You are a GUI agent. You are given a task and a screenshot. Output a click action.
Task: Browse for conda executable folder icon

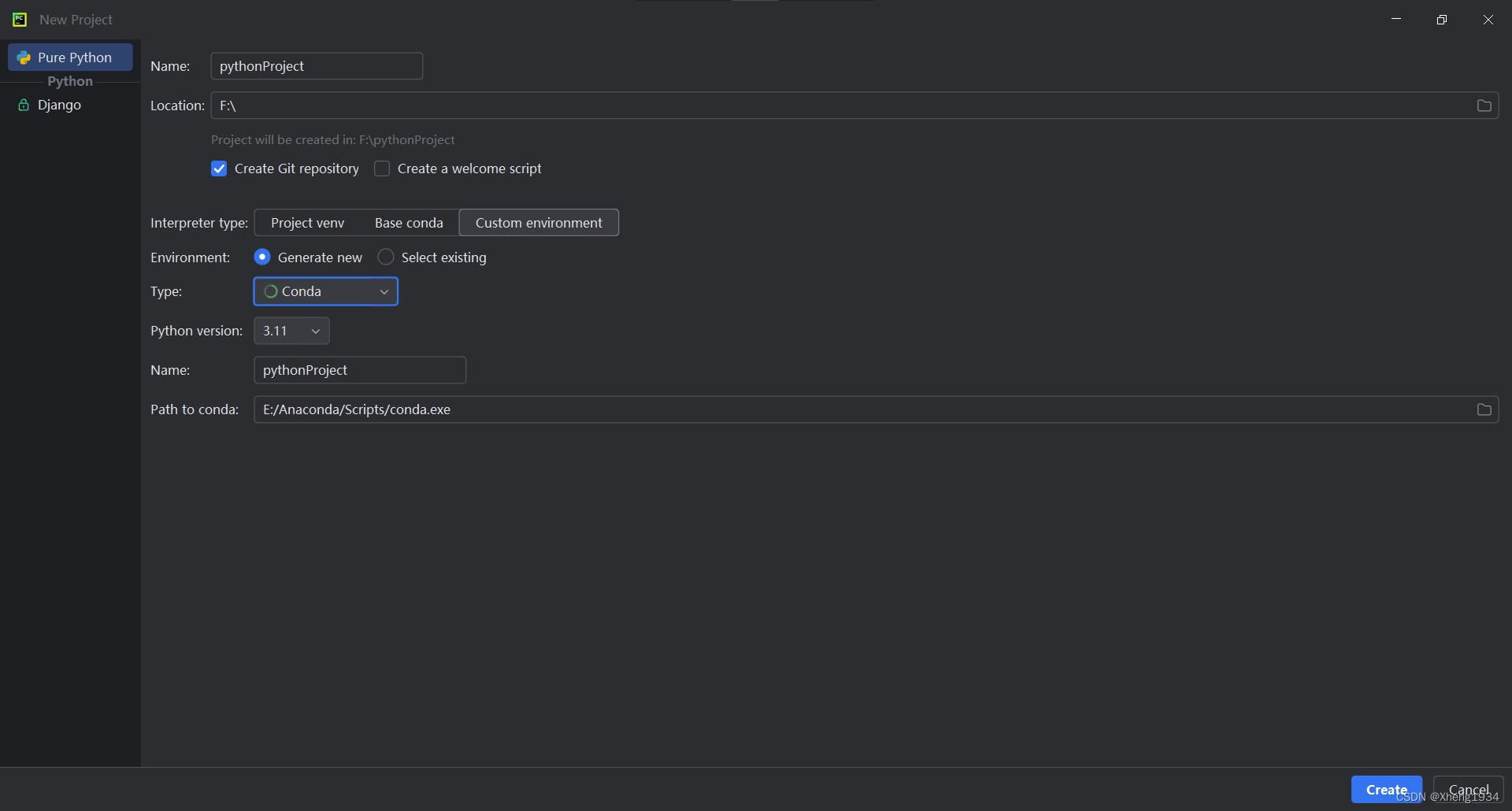pyautogui.click(x=1484, y=409)
